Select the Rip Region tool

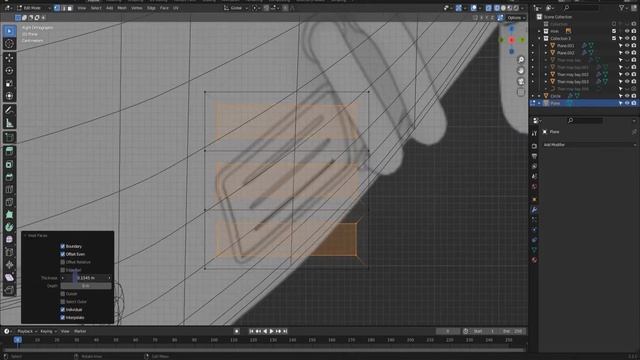coord(9,290)
